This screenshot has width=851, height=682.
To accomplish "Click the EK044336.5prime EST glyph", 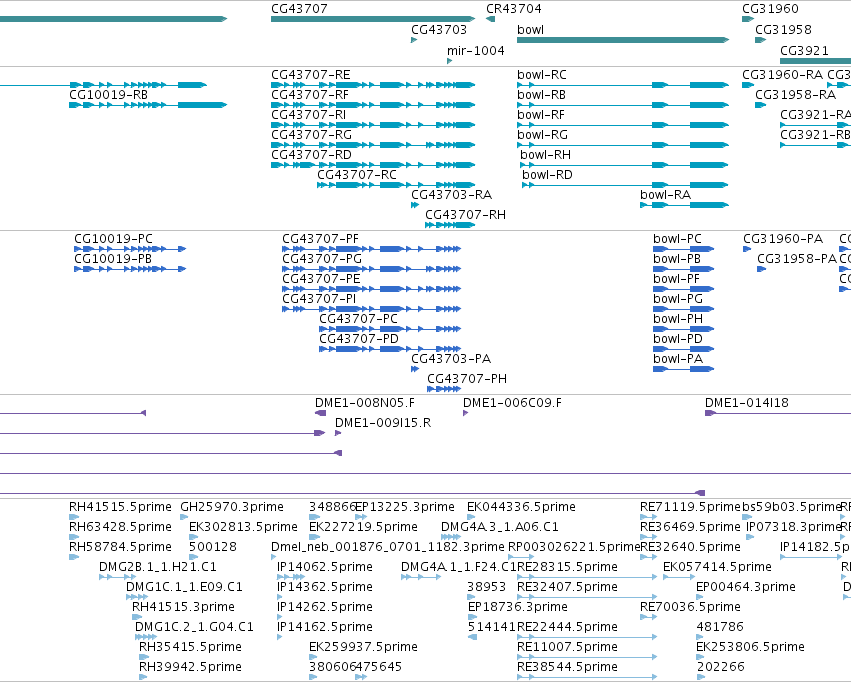I will pyautogui.click(x=471, y=518).
